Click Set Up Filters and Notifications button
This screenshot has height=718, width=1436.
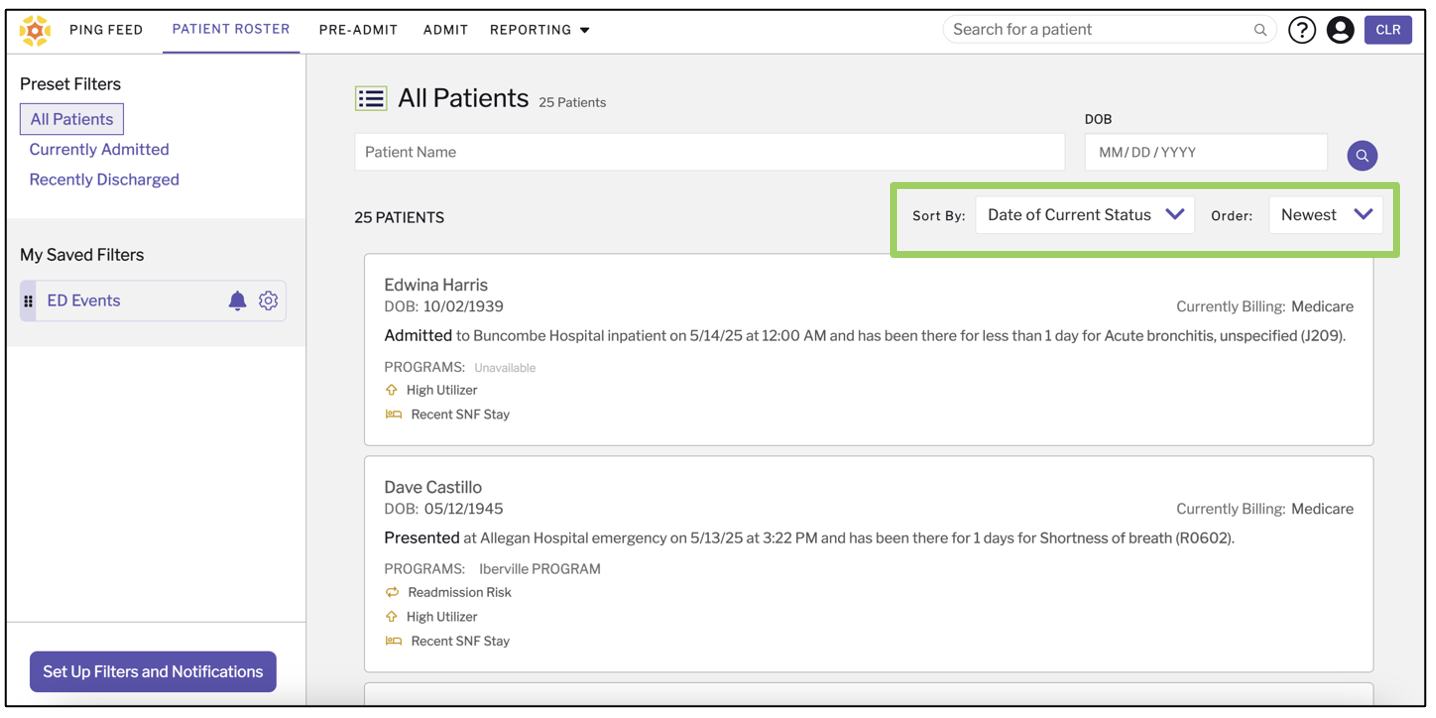click(152, 671)
